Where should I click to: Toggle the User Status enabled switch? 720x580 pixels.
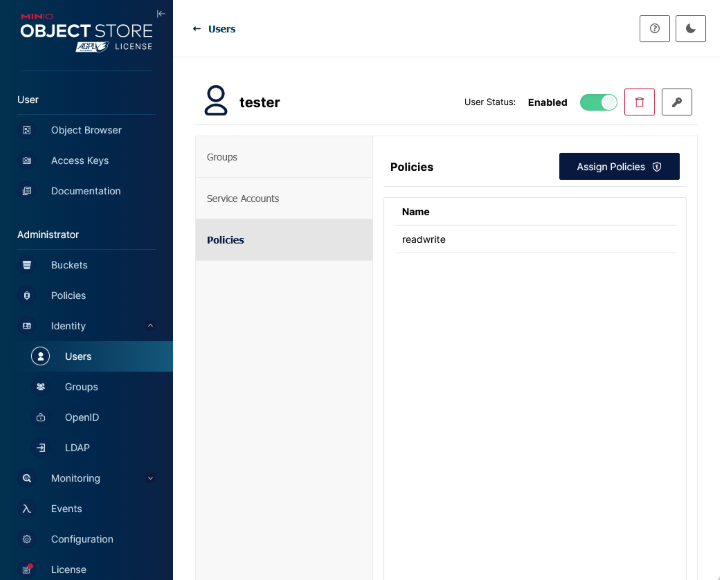pos(599,102)
